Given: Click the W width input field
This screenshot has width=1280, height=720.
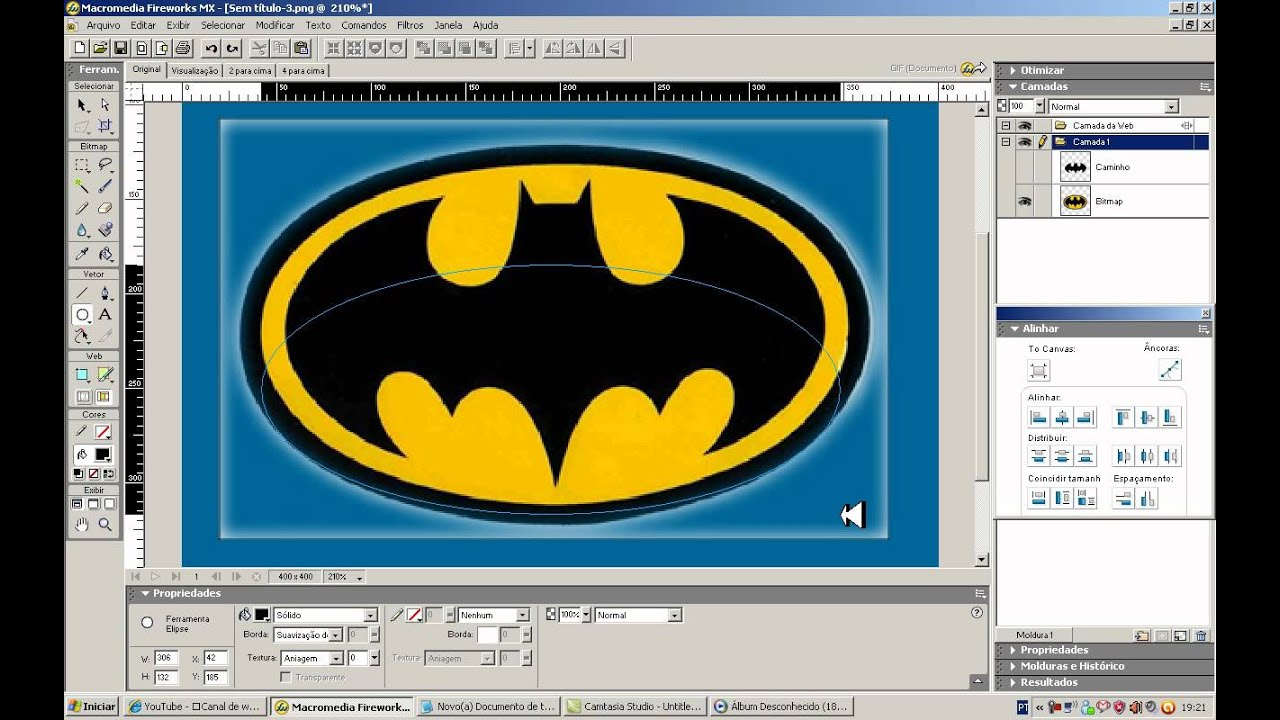Looking at the screenshot, I should tap(166, 658).
